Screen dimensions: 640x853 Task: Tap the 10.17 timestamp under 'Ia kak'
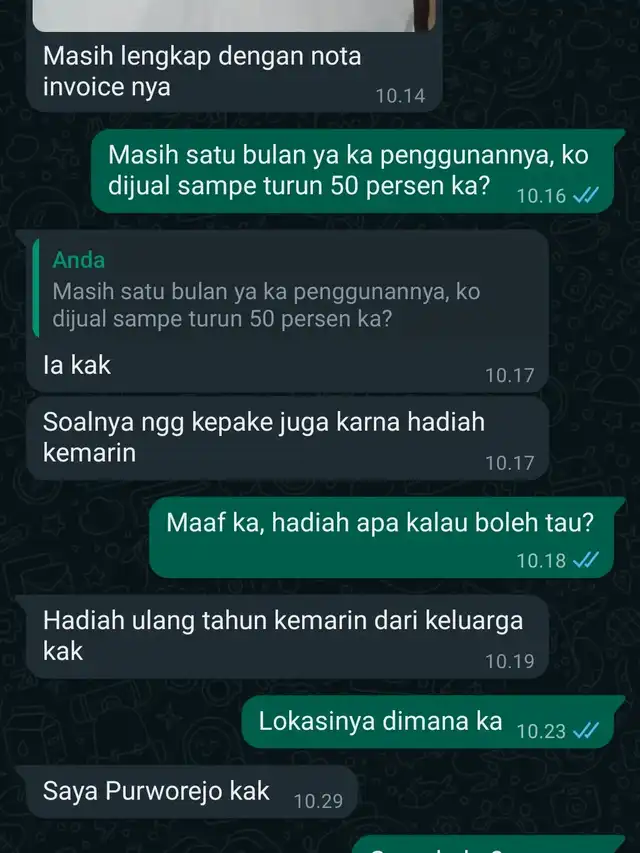coord(510,375)
